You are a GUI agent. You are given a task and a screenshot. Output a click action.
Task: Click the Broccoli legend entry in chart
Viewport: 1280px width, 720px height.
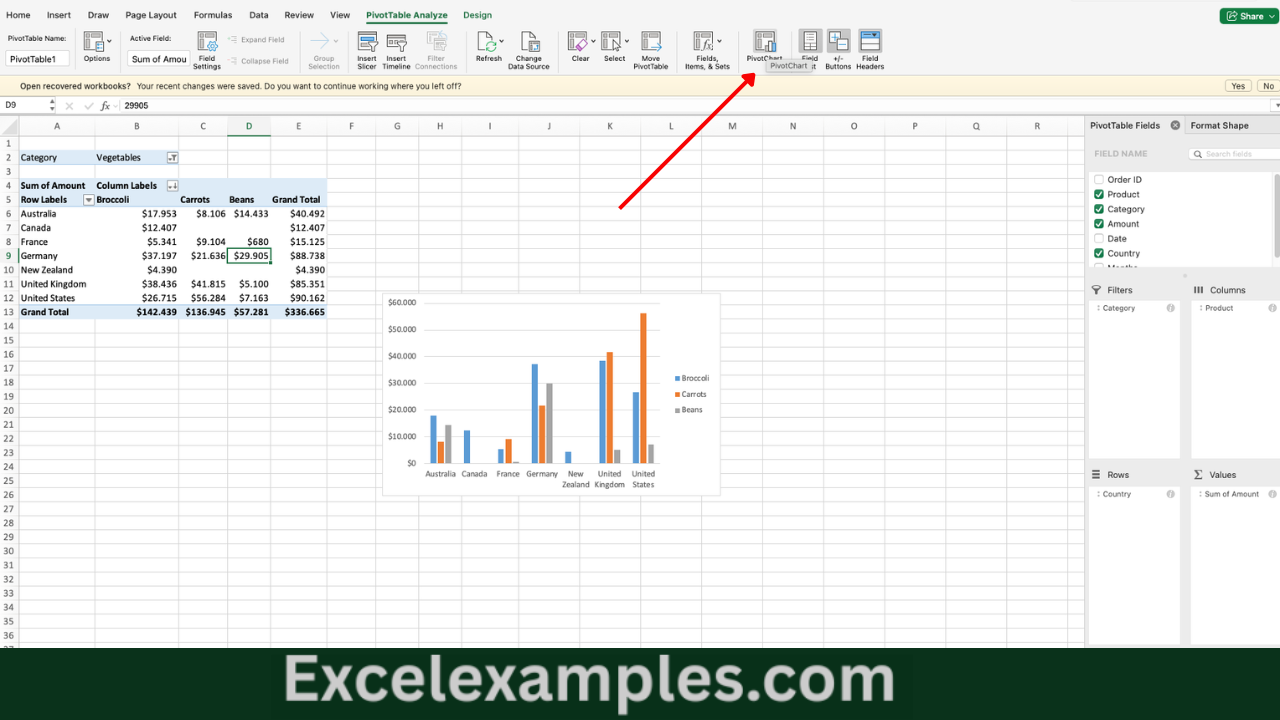click(x=692, y=378)
